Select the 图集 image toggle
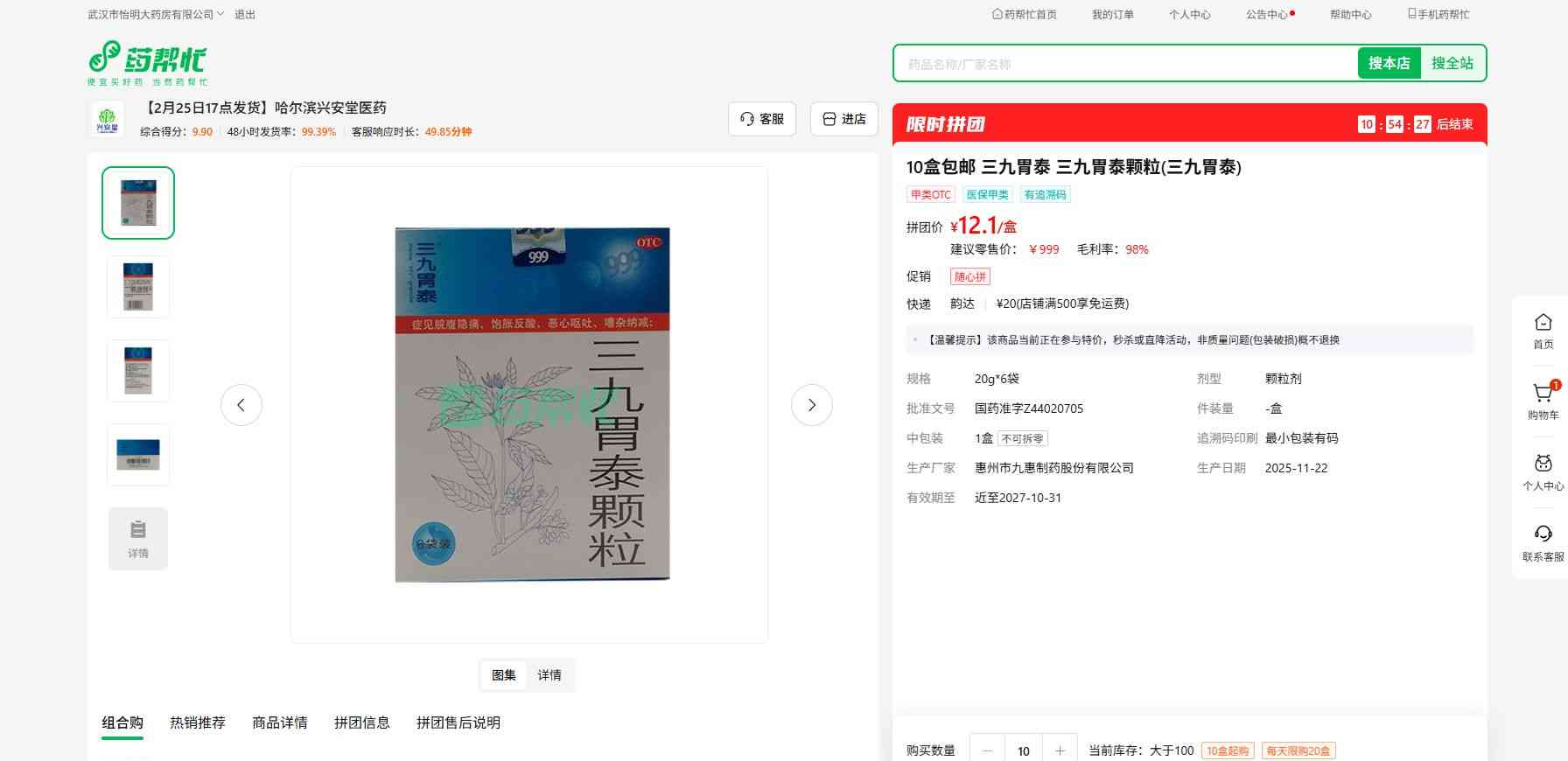The image size is (1568, 761). tap(504, 675)
